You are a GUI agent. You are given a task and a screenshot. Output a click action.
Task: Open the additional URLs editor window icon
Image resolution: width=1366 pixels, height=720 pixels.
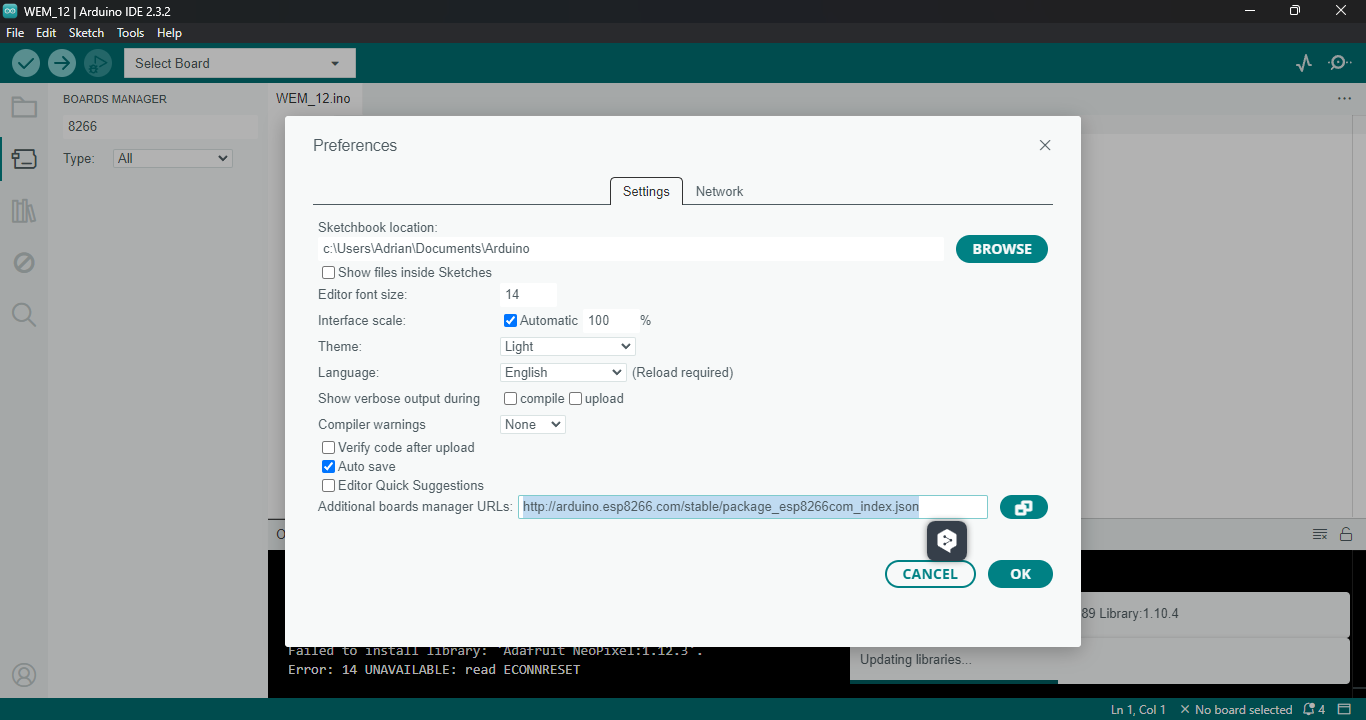1023,507
